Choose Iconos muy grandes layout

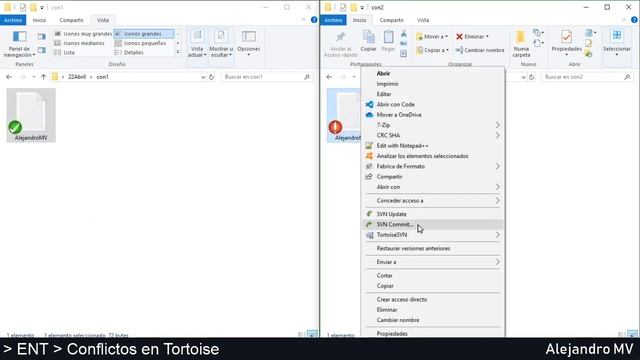(x=83, y=34)
